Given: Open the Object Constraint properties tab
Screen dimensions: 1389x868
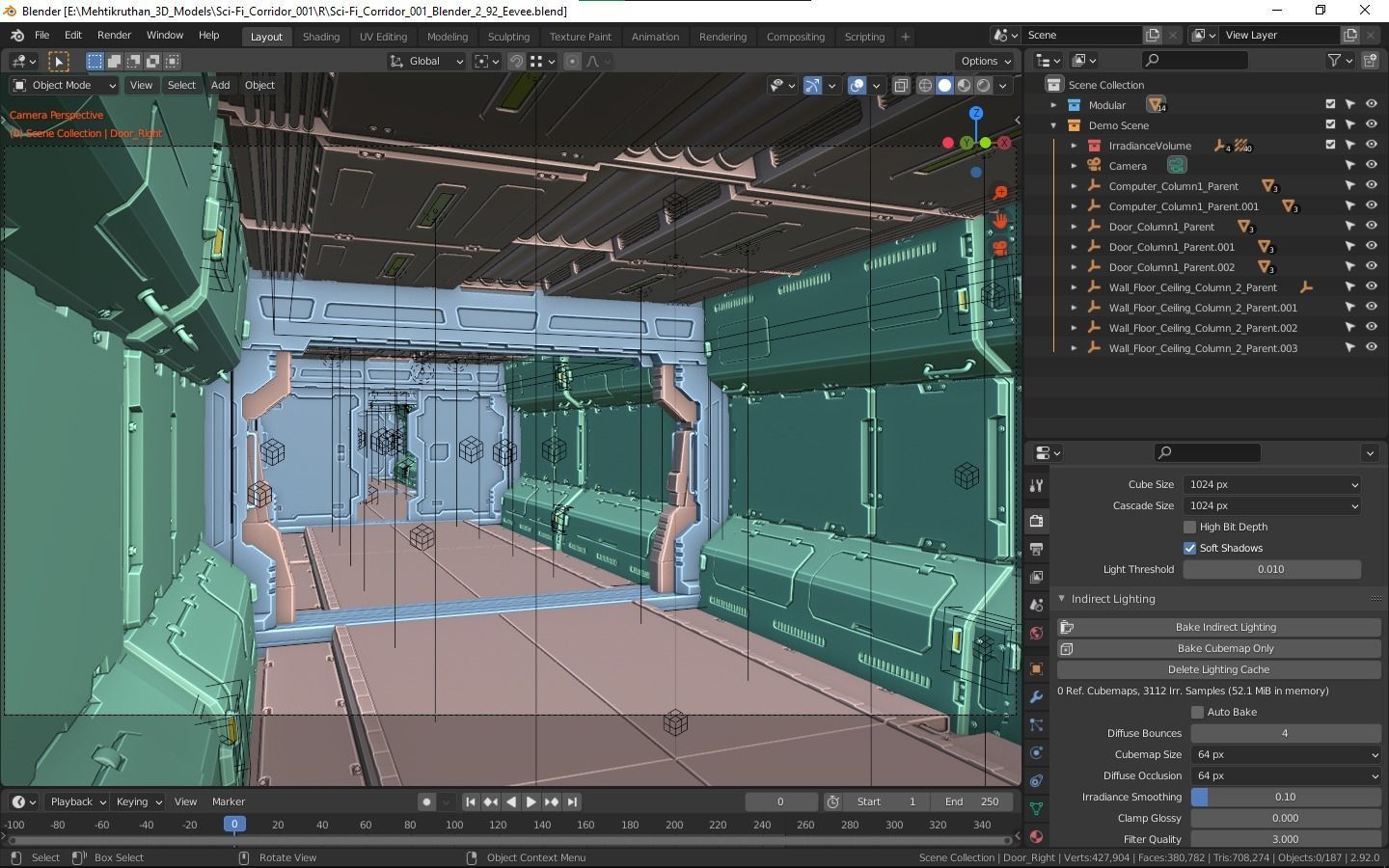Looking at the screenshot, I should click(x=1036, y=780).
